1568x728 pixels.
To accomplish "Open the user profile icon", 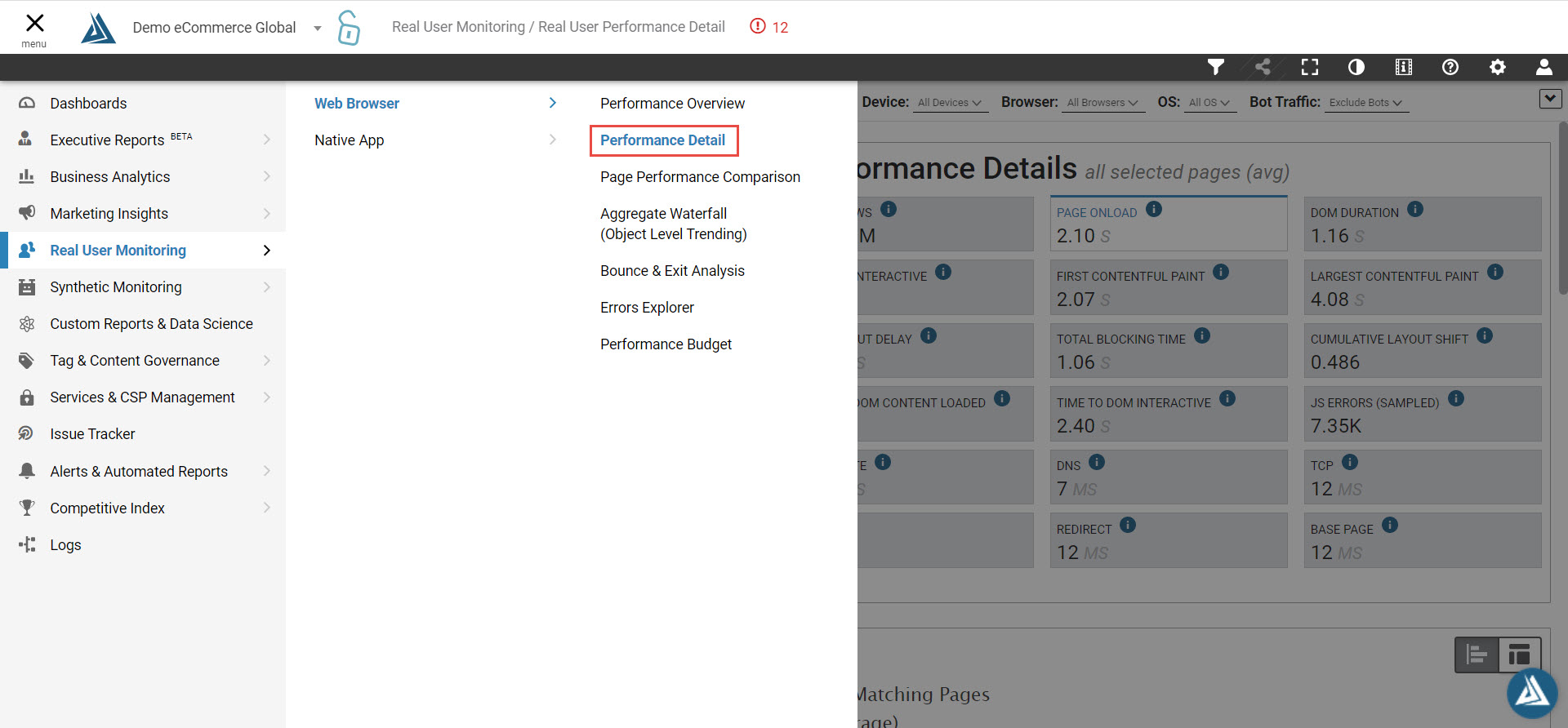I will pyautogui.click(x=1544, y=67).
